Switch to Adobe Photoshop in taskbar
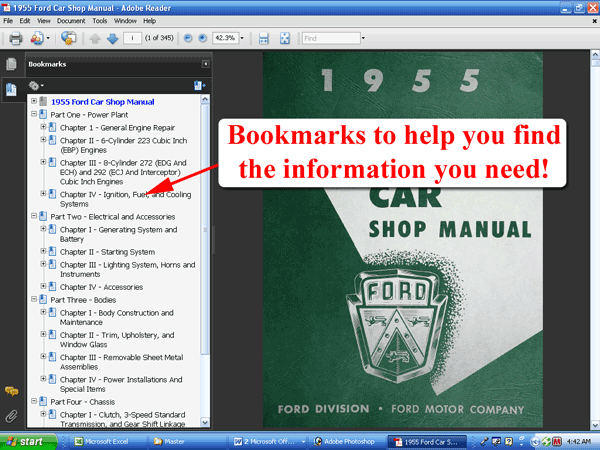 point(347,442)
